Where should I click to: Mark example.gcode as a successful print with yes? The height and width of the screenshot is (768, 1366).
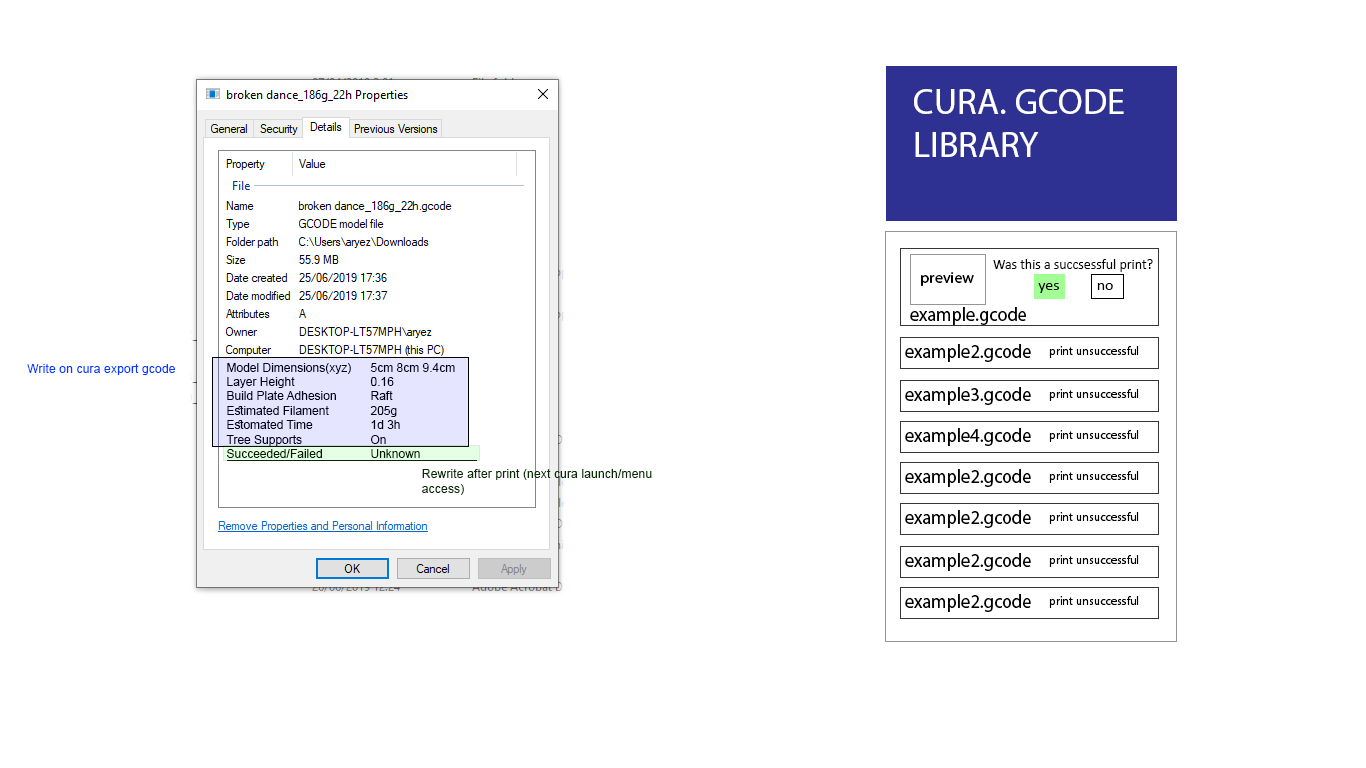(x=1049, y=286)
